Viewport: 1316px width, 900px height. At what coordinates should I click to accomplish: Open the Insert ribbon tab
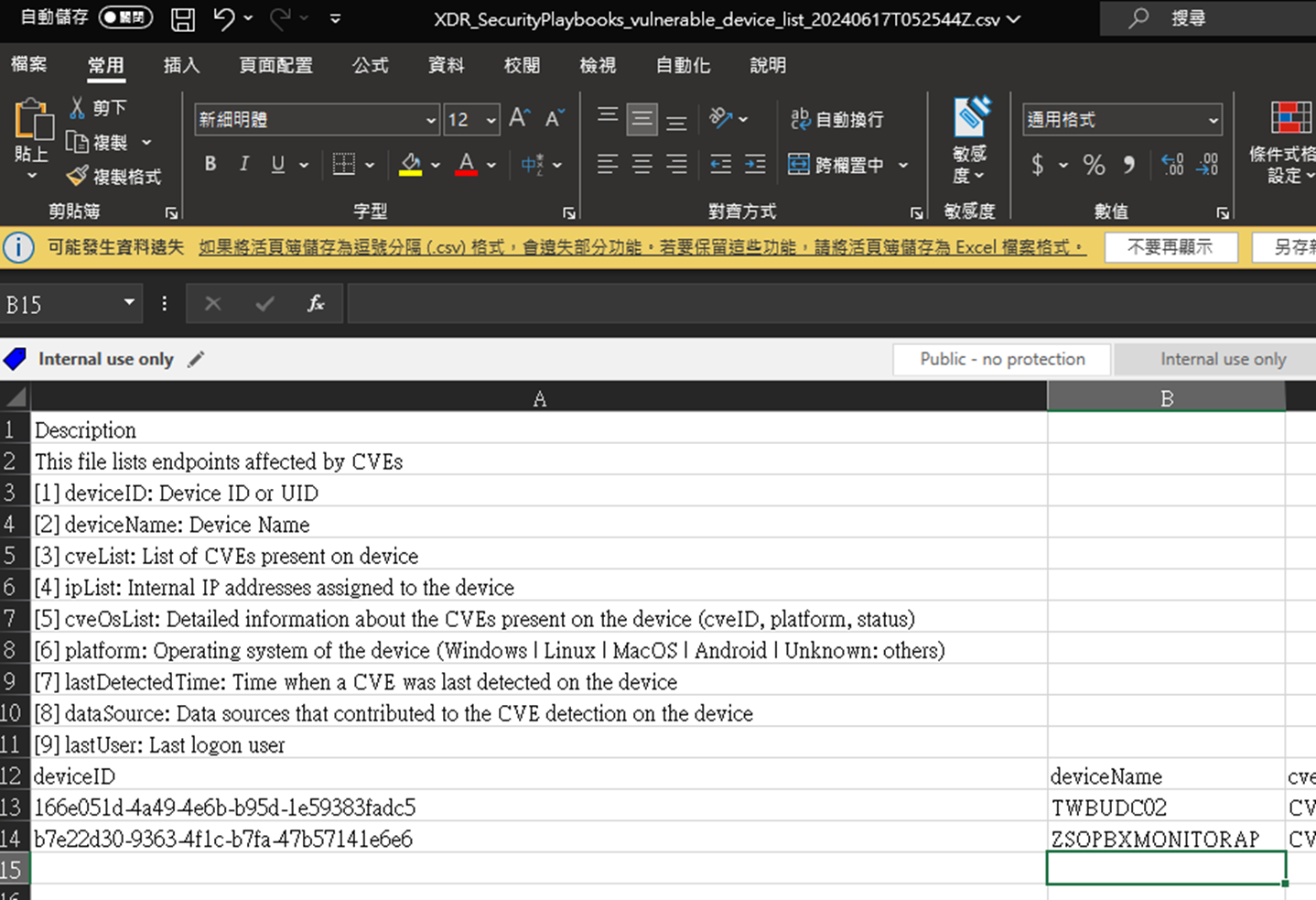(181, 65)
